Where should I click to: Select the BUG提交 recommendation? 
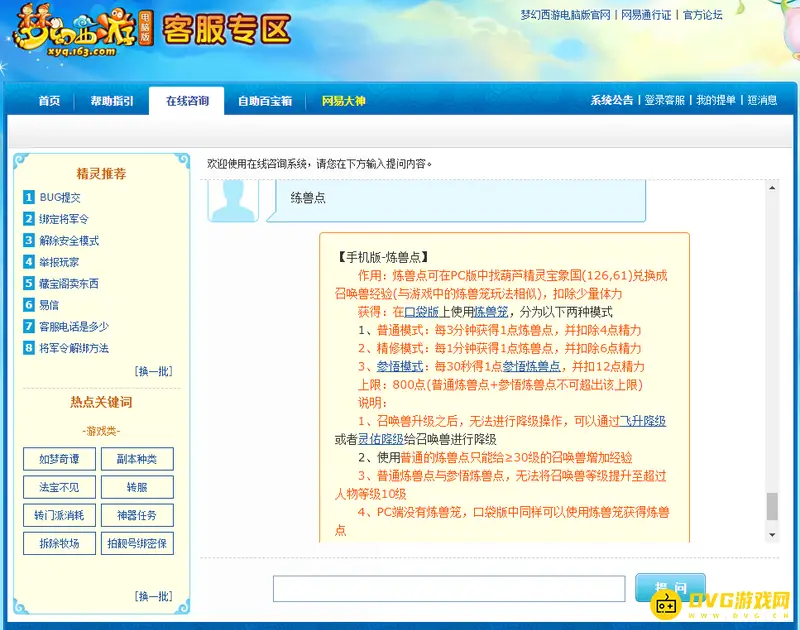pyautogui.click(x=60, y=197)
